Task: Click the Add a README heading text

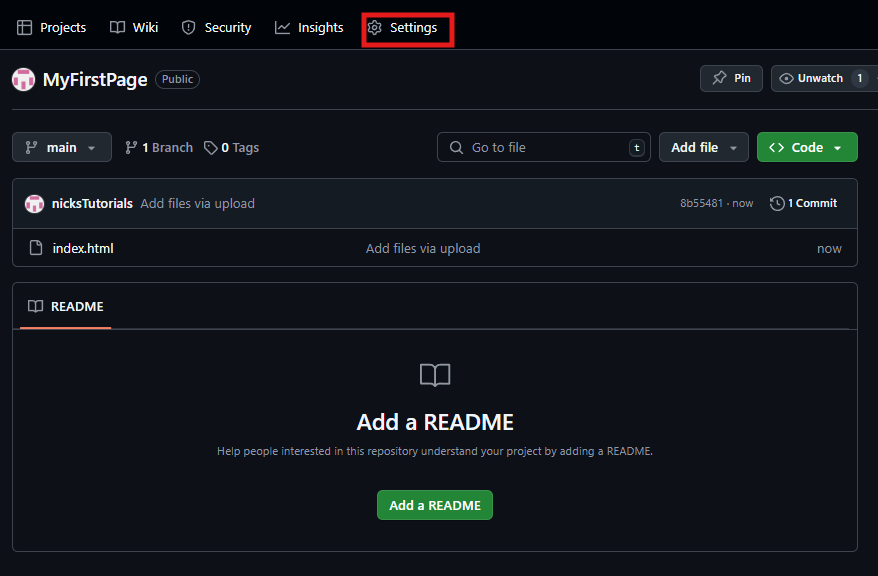Action: pos(435,422)
